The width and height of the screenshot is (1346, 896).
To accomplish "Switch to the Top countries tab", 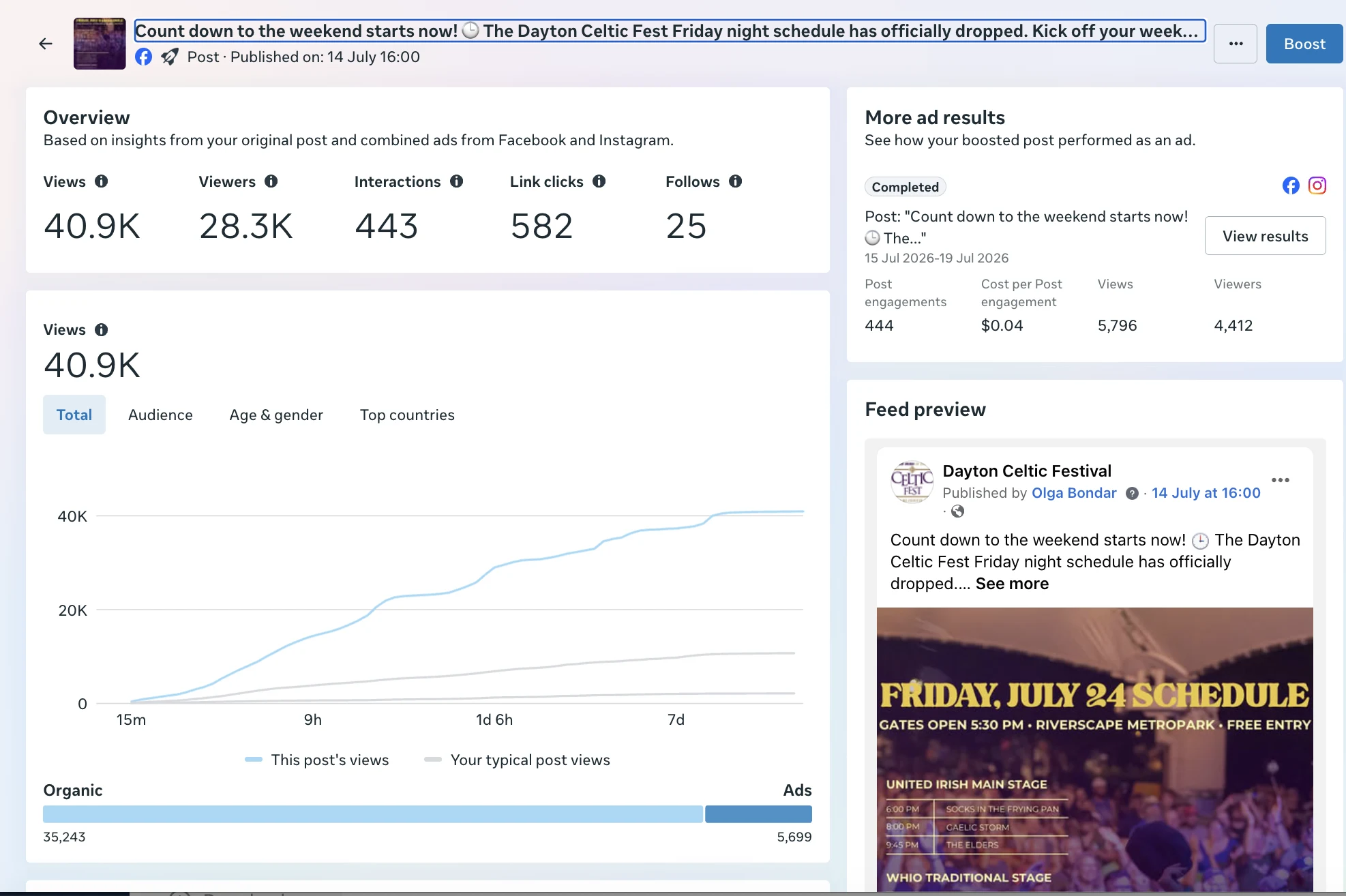I will [407, 415].
